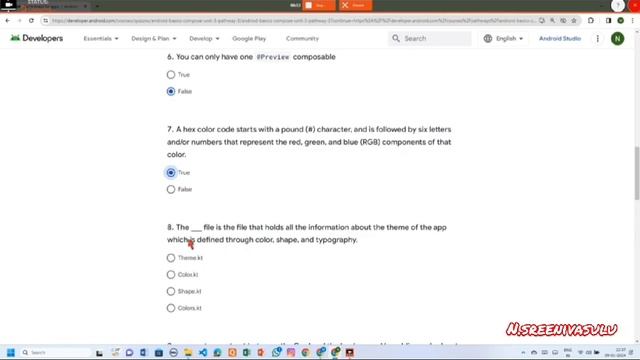The height and width of the screenshot is (360, 640).
Task: Click the screen recorder icon in taskbar
Action: [x=350, y=352]
